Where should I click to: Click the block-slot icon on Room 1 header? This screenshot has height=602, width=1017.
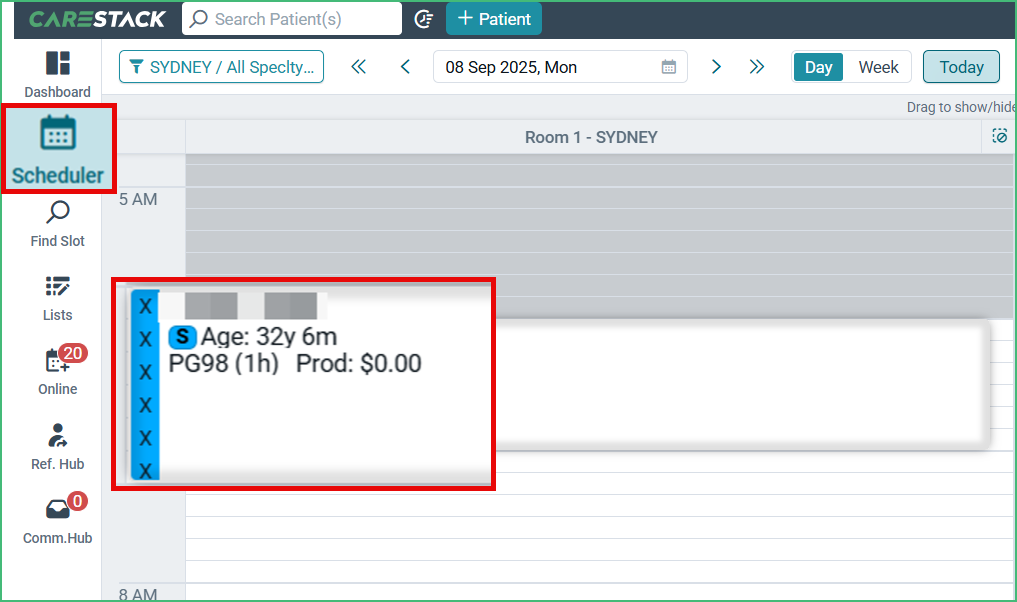[999, 136]
